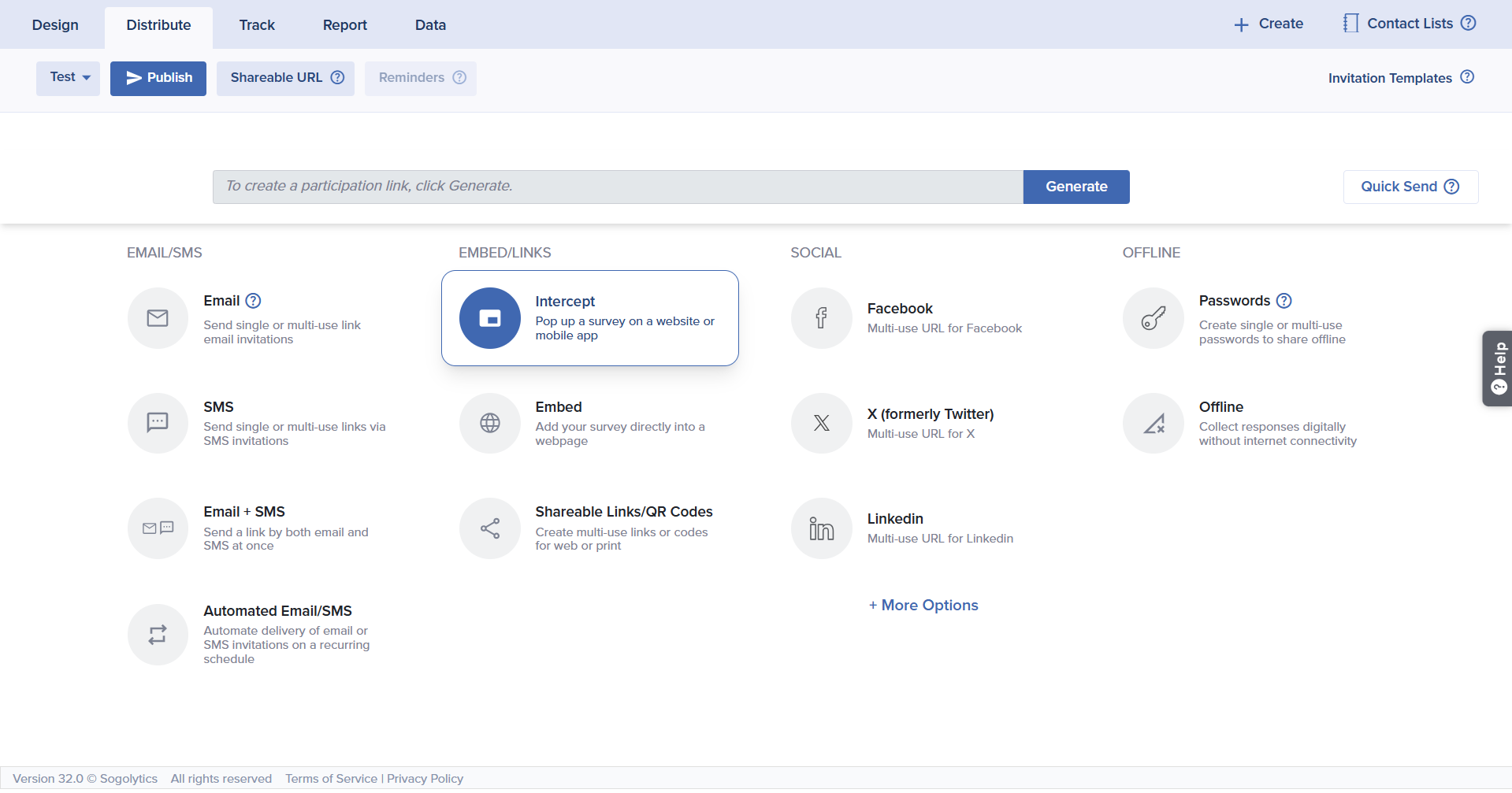1512x793 pixels.
Task: Open the Privacy Policy link
Action: click(x=425, y=779)
